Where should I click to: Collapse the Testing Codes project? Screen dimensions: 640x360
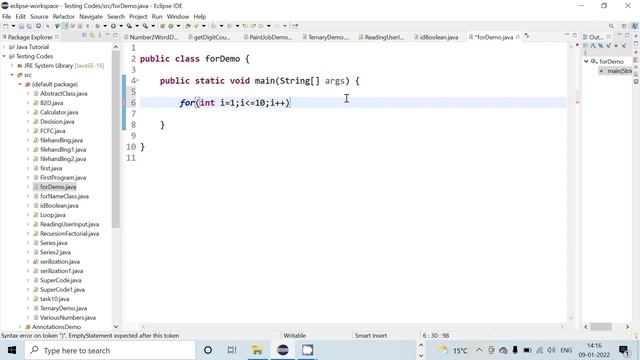click(x=4, y=56)
